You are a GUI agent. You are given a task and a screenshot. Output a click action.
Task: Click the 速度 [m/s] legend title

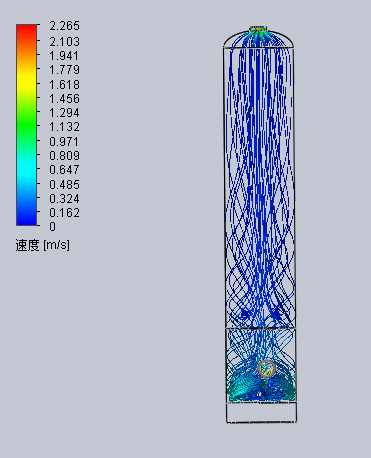click(x=42, y=245)
